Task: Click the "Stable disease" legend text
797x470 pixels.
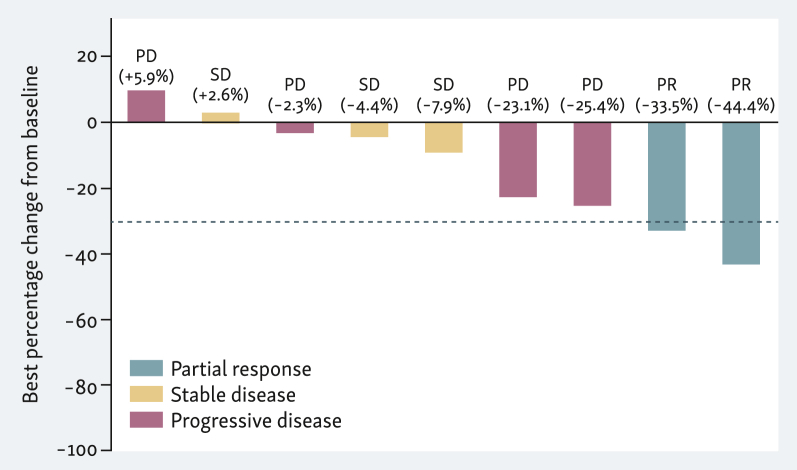Action: [x=233, y=394]
